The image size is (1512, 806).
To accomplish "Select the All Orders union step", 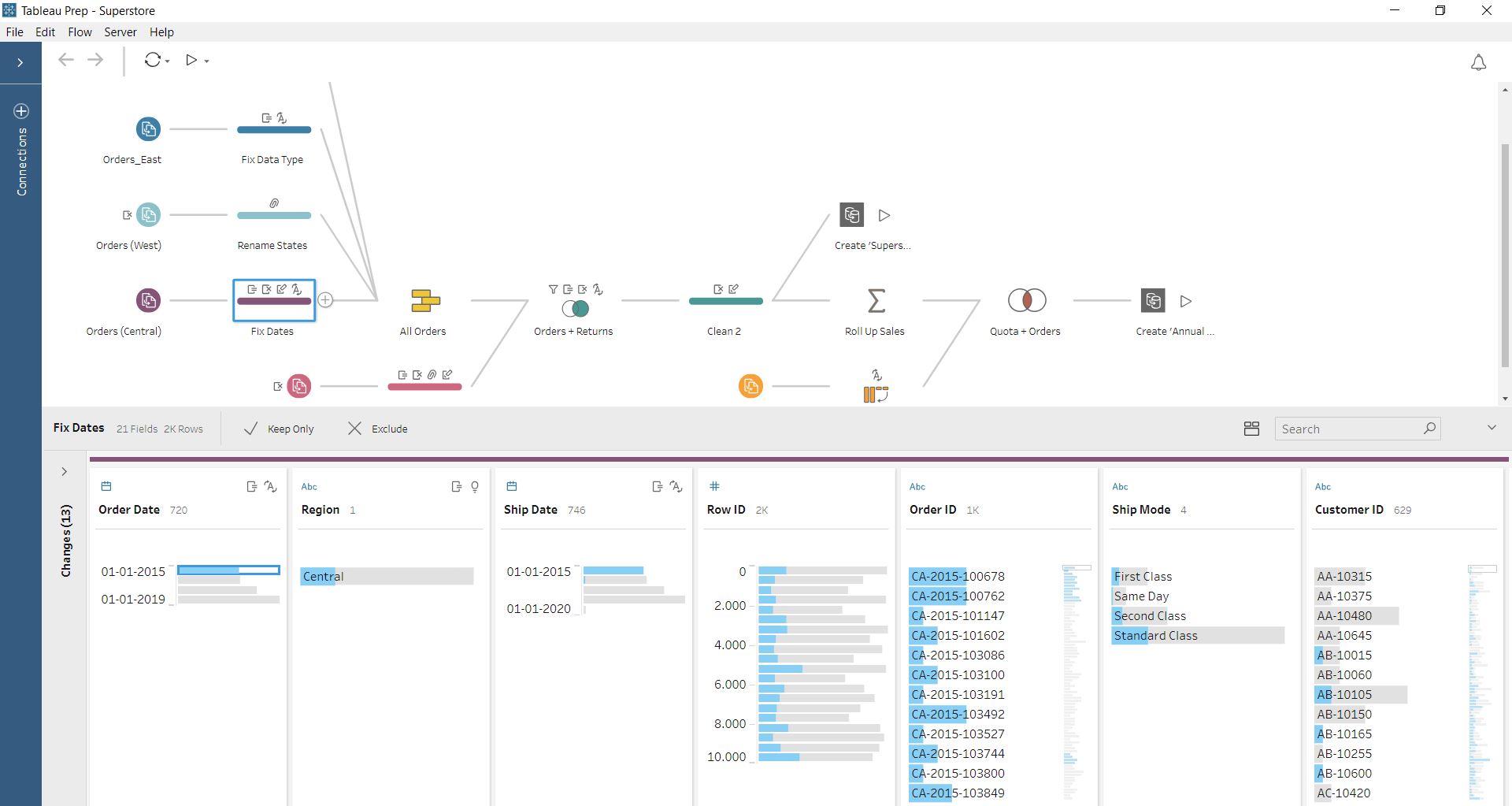I will (x=425, y=301).
